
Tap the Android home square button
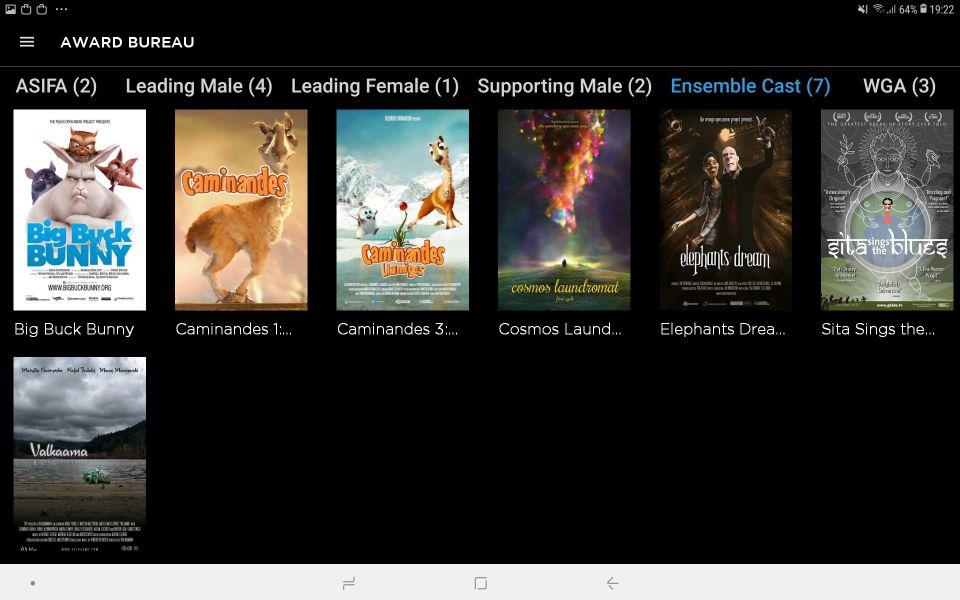pos(481,583)
